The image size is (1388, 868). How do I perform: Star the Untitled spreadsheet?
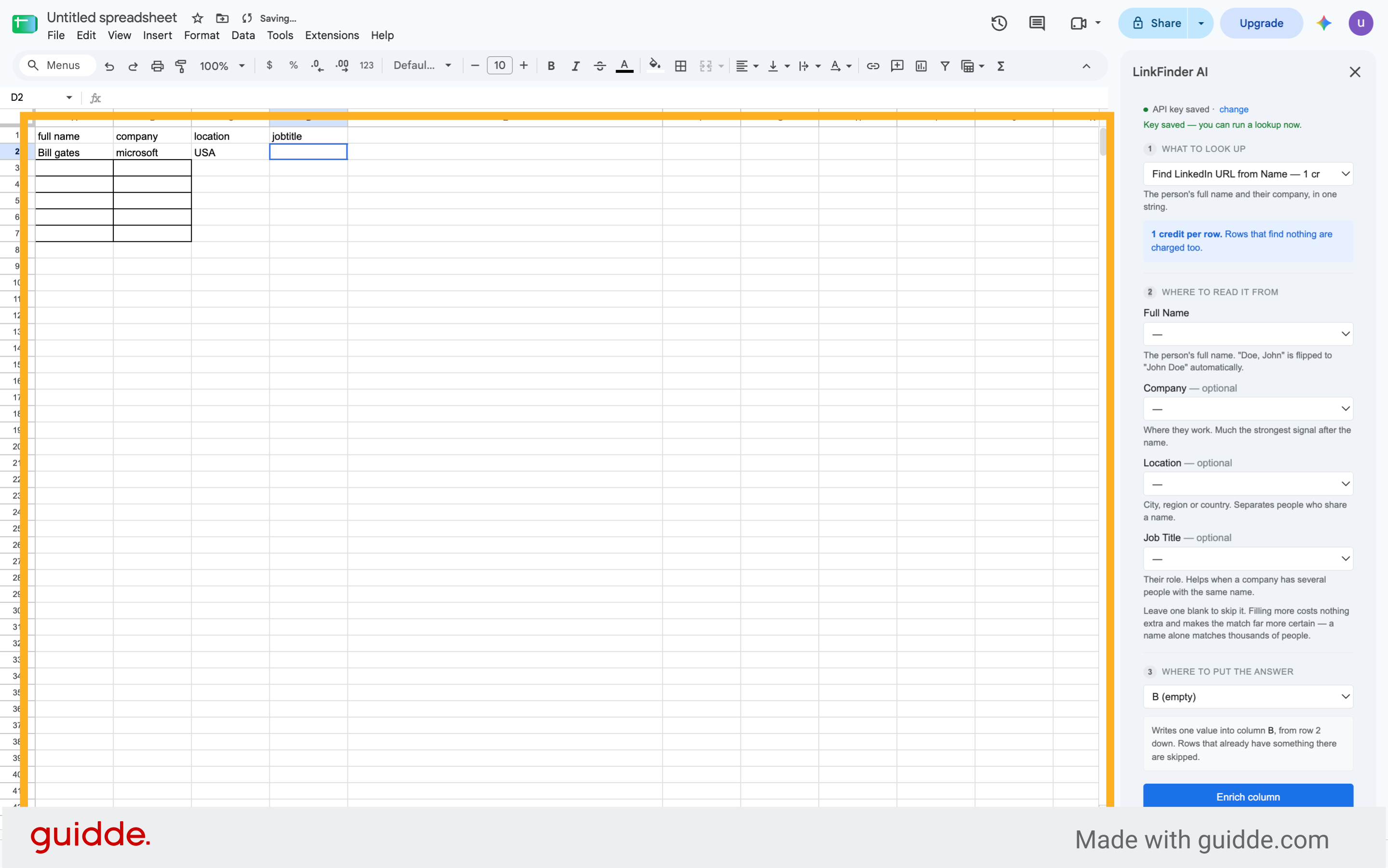click(198, 18)
